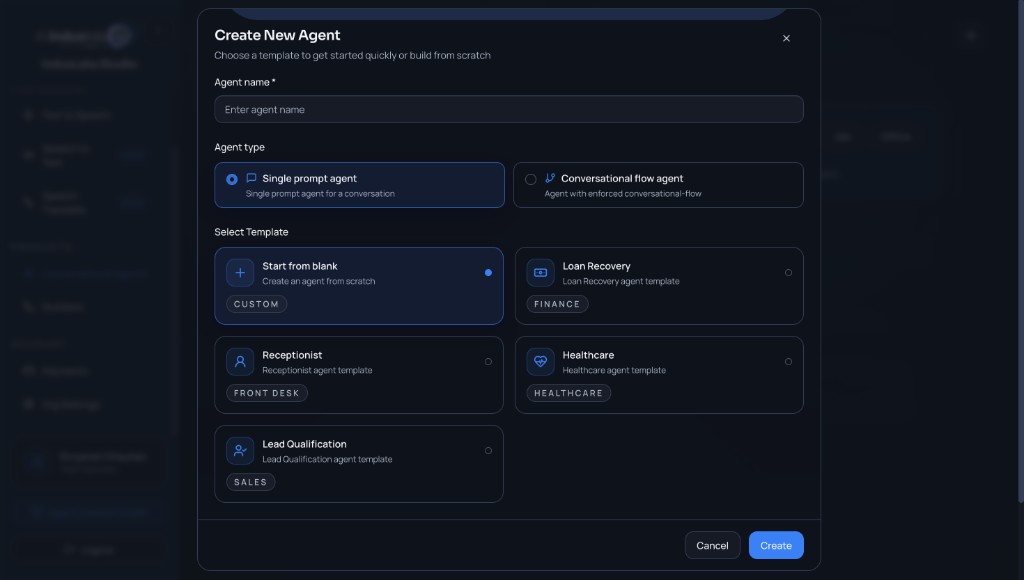
Task: Click the heartbeat icon on the Healthcare template
Action: [x=540, y=361]
